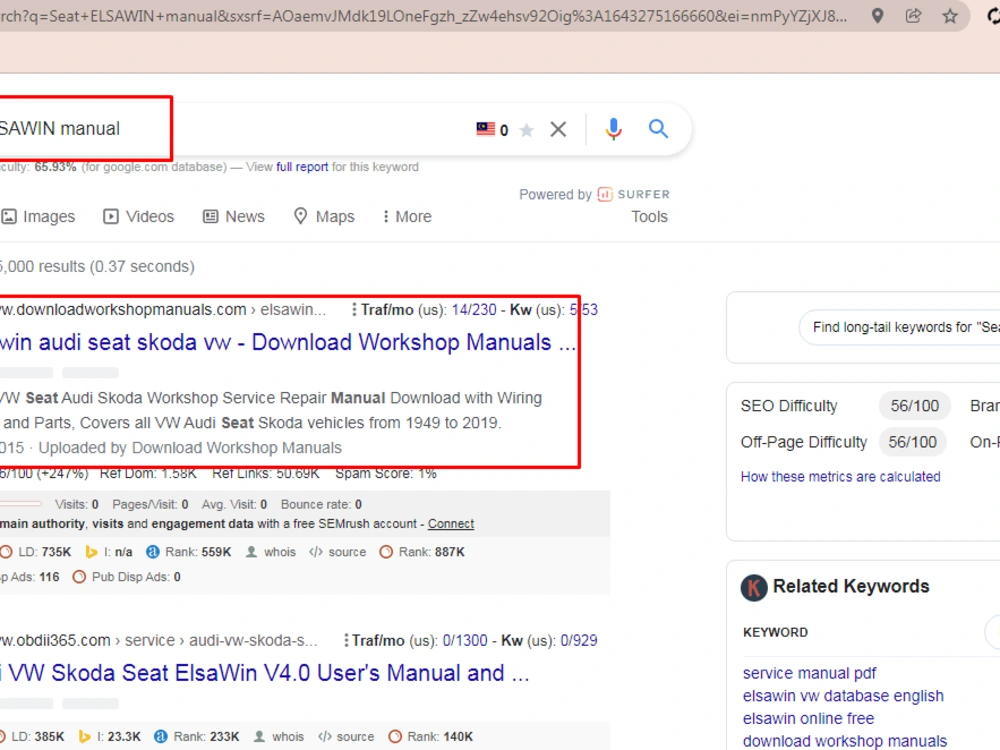This screenshot has width=1000, height=750.
Task: Clear the search query with the X
Action: tap(558, 129)
